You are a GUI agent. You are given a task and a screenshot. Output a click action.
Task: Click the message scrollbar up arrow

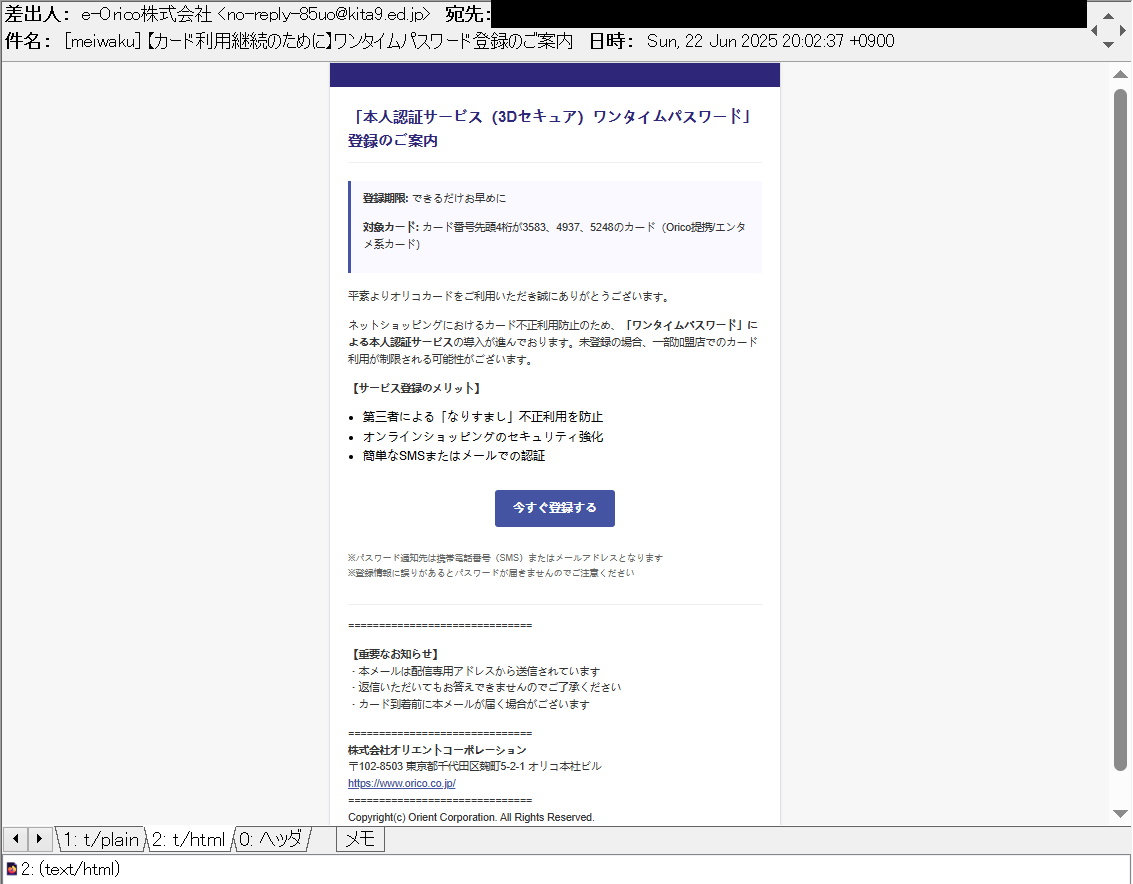[1120, 74]
